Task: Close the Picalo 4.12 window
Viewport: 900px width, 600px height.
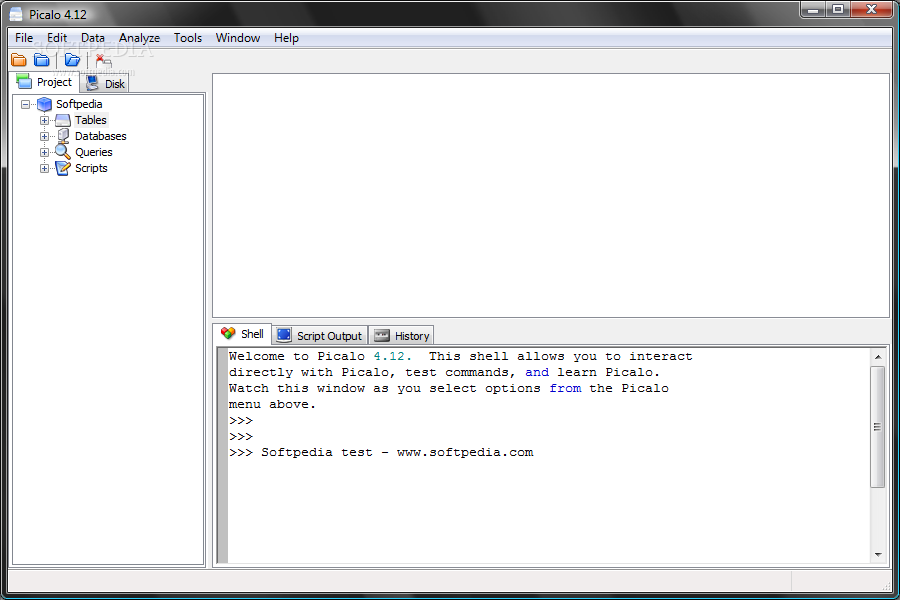Action: [871, 10]
